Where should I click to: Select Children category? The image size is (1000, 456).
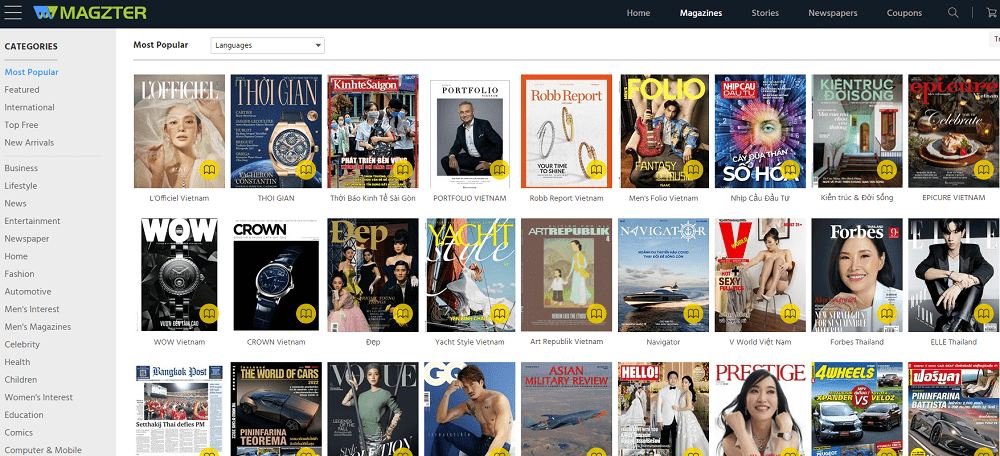pyautogui.click(x=20, y=379)
